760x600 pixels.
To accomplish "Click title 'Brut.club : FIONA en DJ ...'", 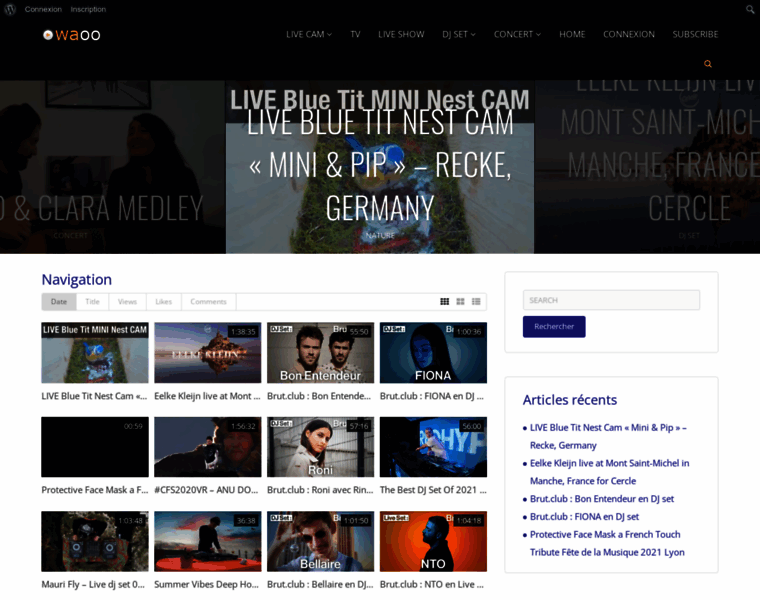I will 431,396.
